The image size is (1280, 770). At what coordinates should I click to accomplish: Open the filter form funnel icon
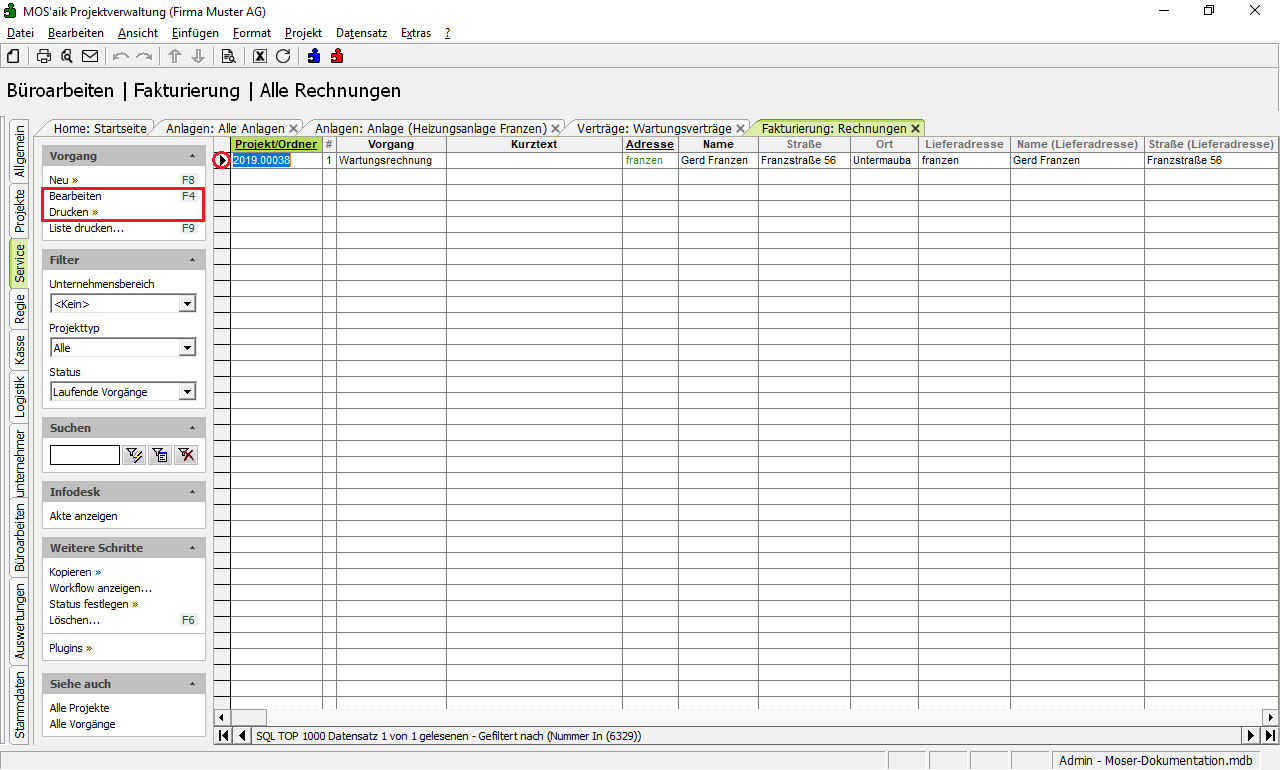tap(160, 456)
